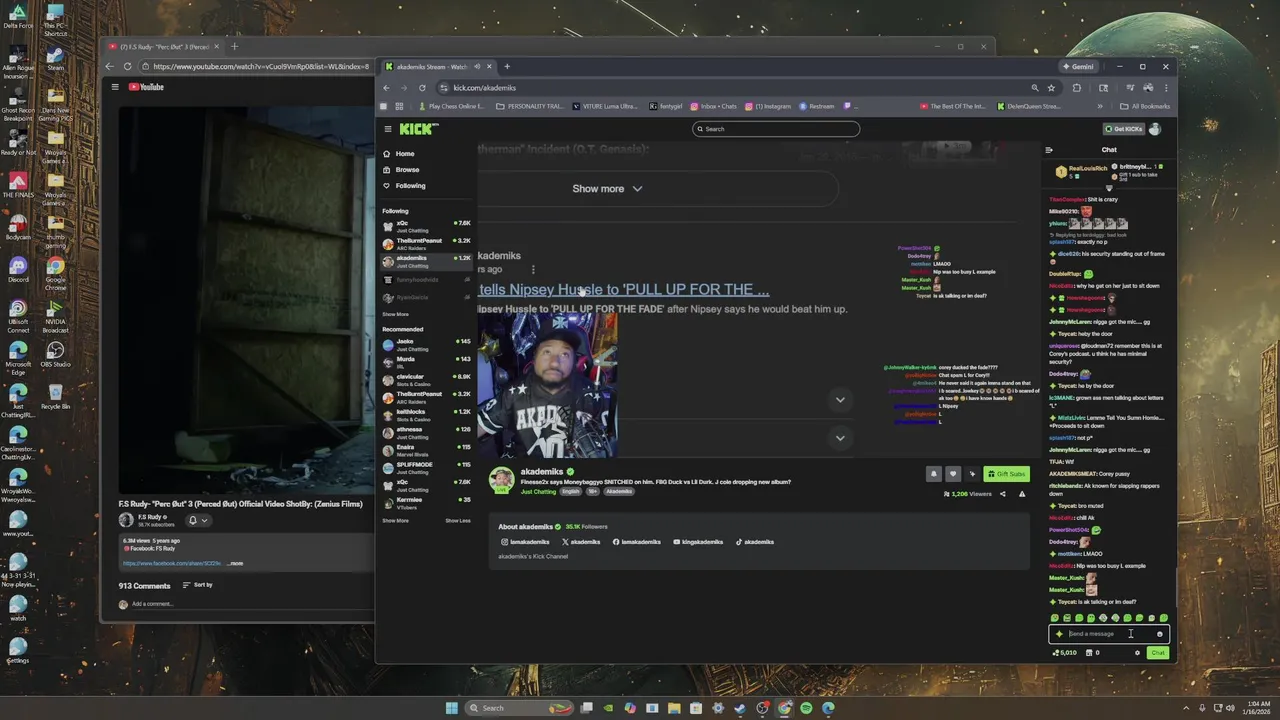1280x720 pixels.
Task: Open the emoji picker in chat input
Action: 1160,634
